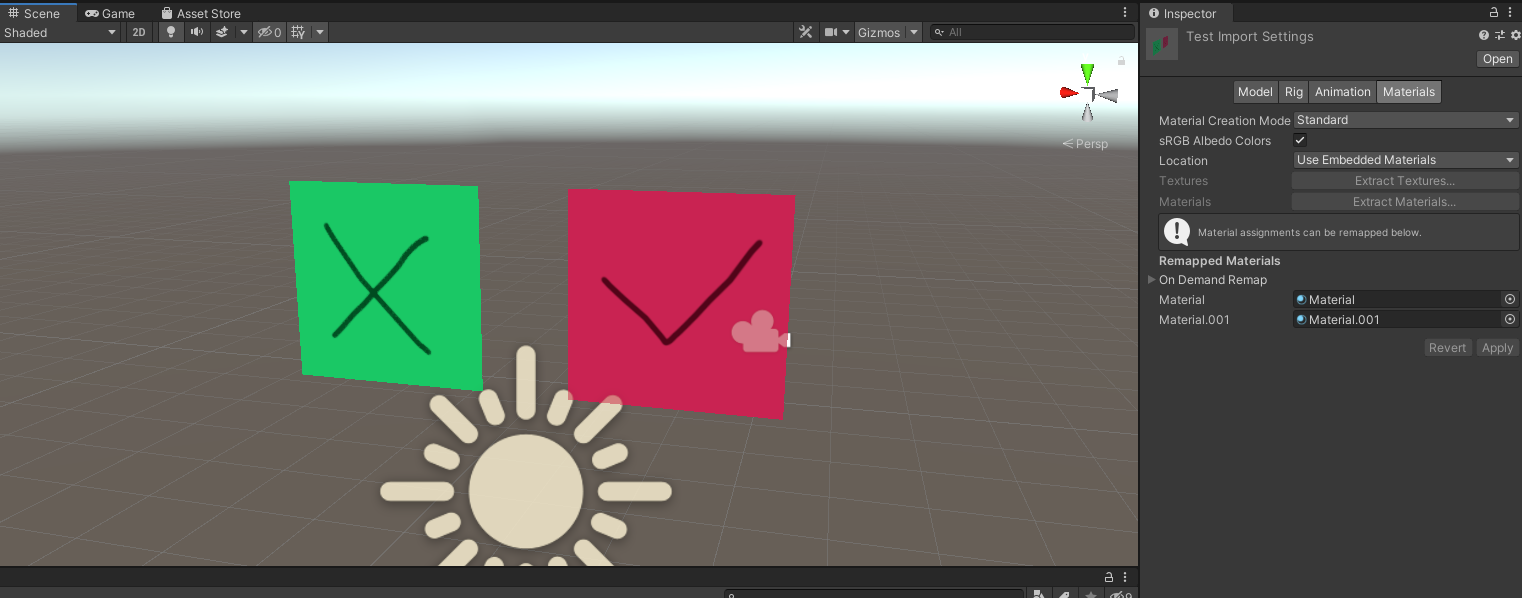
Task: Click the Open button for Test Import Settings
Action: (x=1496, y=58)
